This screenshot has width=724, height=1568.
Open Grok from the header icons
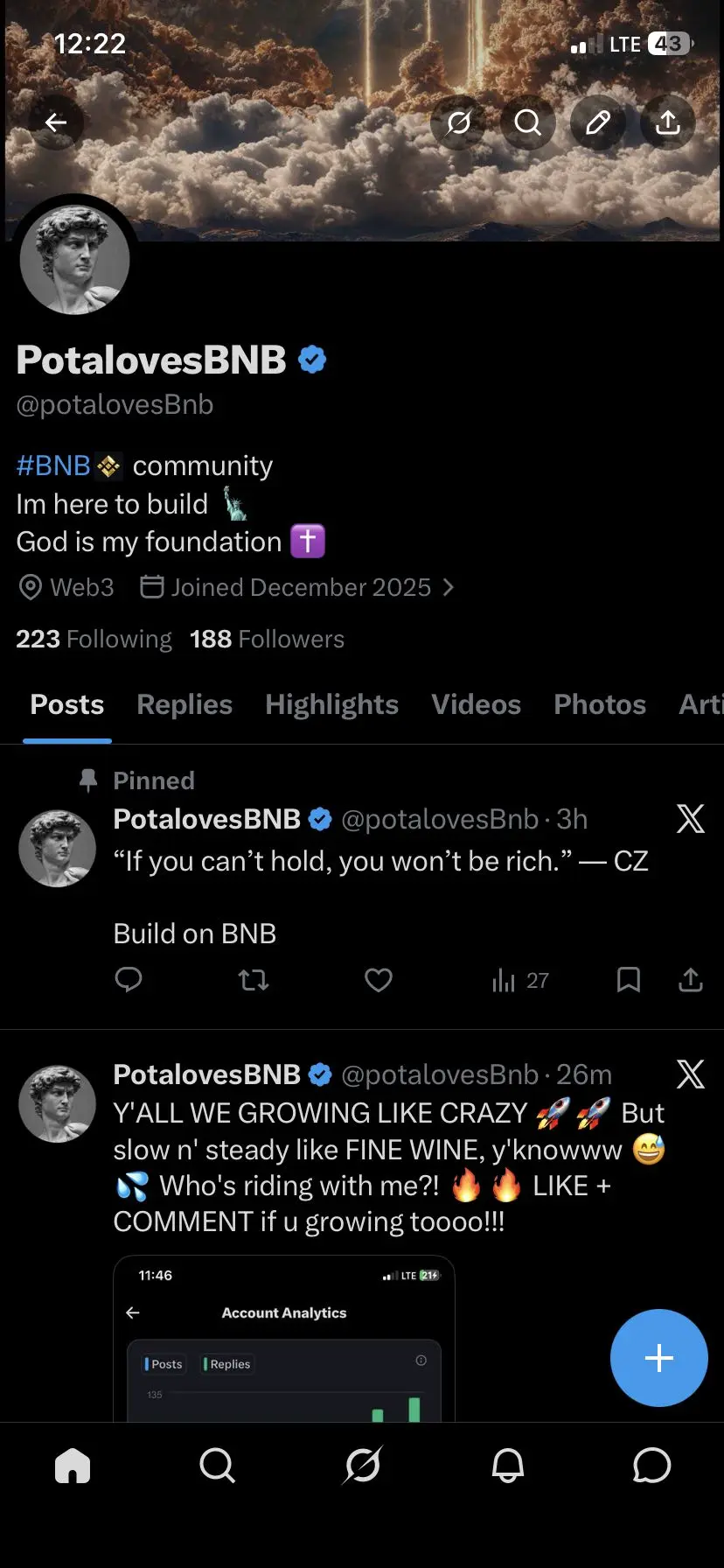click(x=458, y=122)
